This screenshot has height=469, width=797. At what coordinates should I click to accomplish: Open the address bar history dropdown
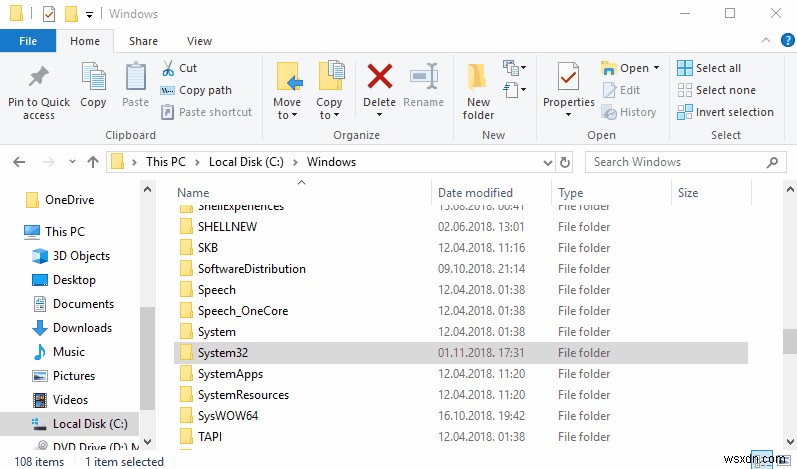pyautogui.click(x=547, y=163)
